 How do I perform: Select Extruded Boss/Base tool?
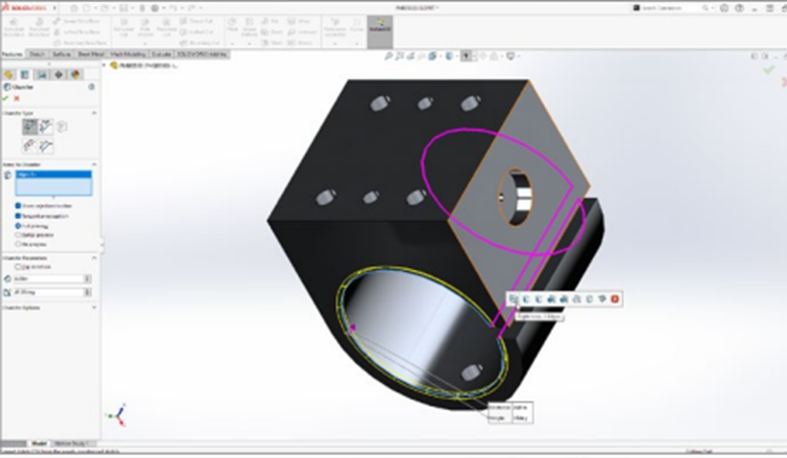pos(14,28)
